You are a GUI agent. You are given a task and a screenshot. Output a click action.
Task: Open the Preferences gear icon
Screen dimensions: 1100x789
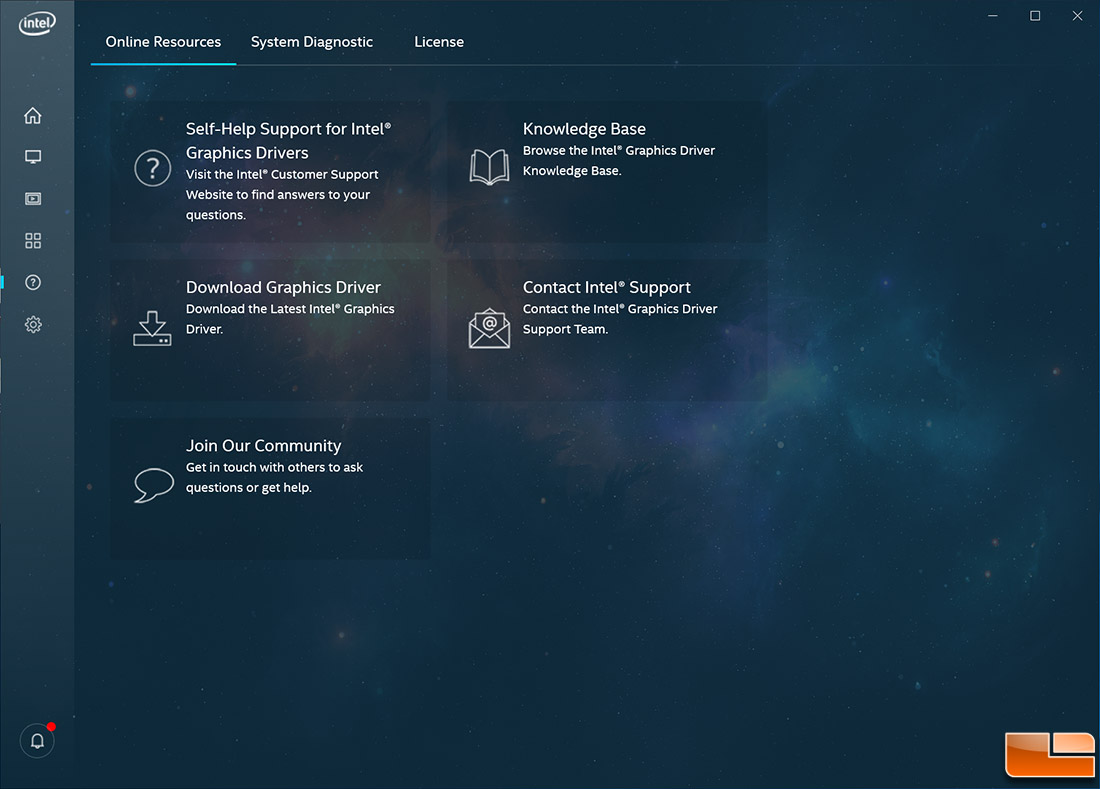click(x=33, y=324)
